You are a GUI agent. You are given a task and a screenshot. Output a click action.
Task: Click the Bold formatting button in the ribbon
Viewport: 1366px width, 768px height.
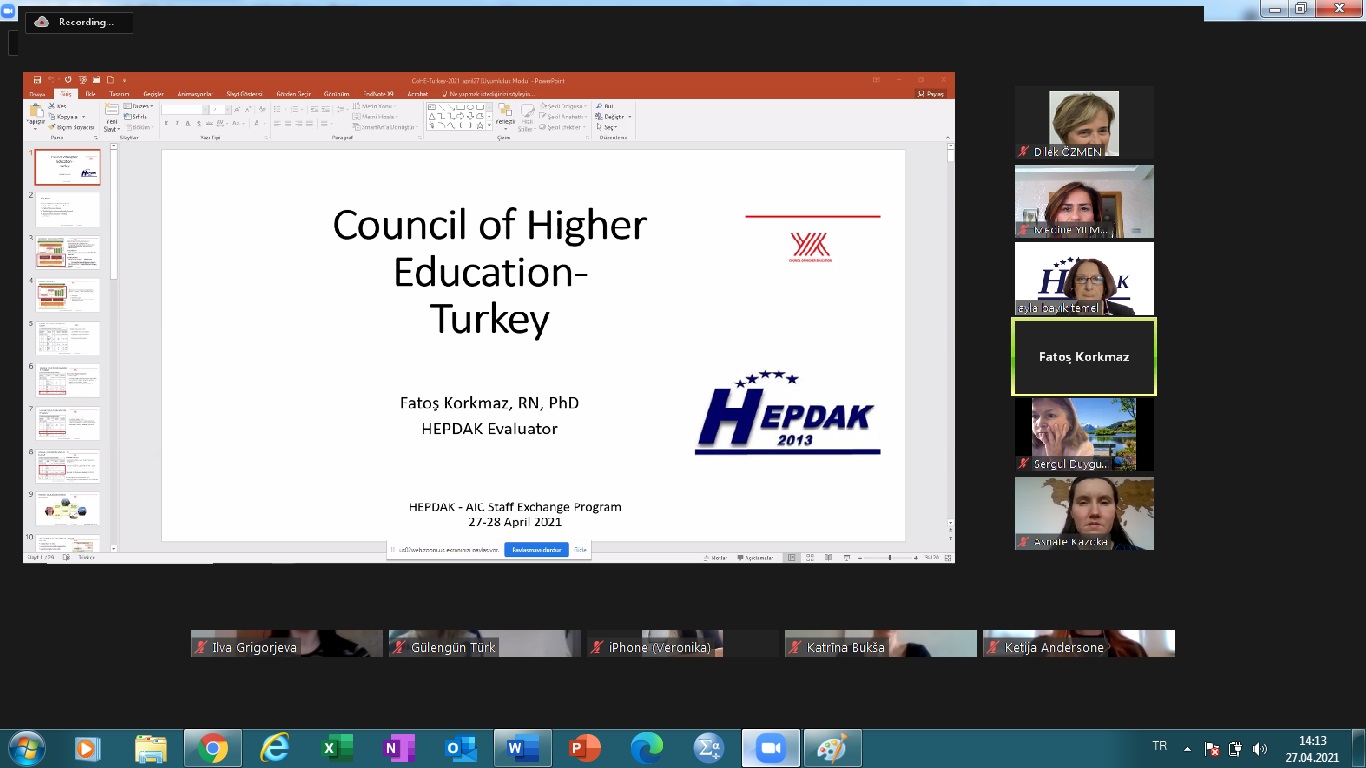click(166, 123)
